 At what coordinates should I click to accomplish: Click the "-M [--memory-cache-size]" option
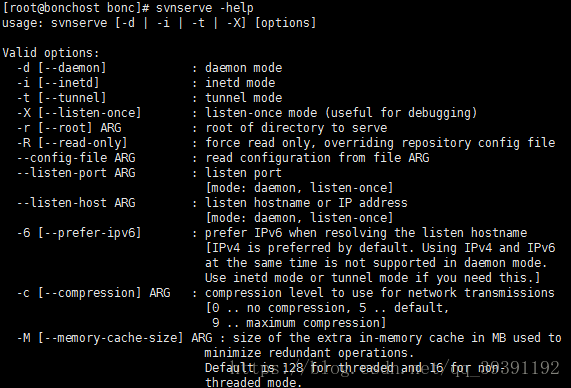[100, 338]
